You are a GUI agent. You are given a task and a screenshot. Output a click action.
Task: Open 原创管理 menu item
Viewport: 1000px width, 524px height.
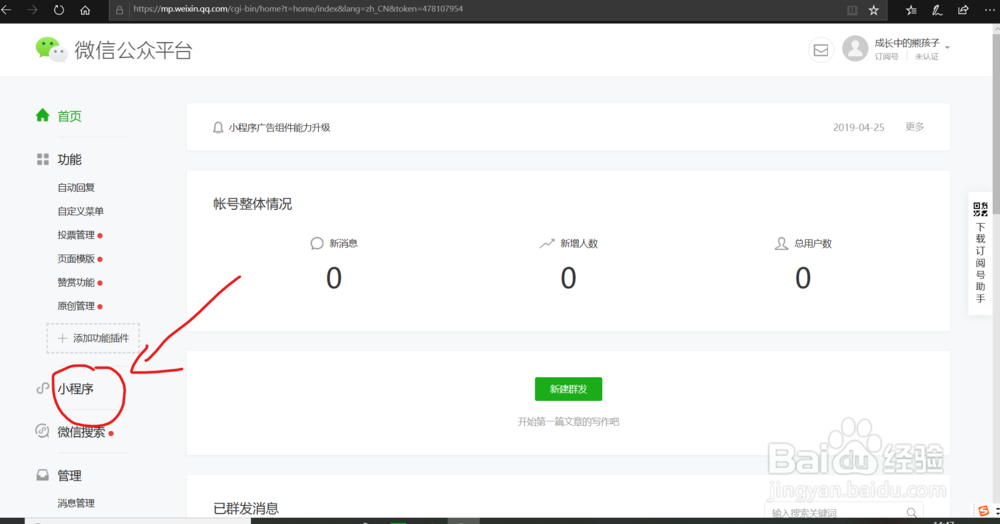pos(76,306)
